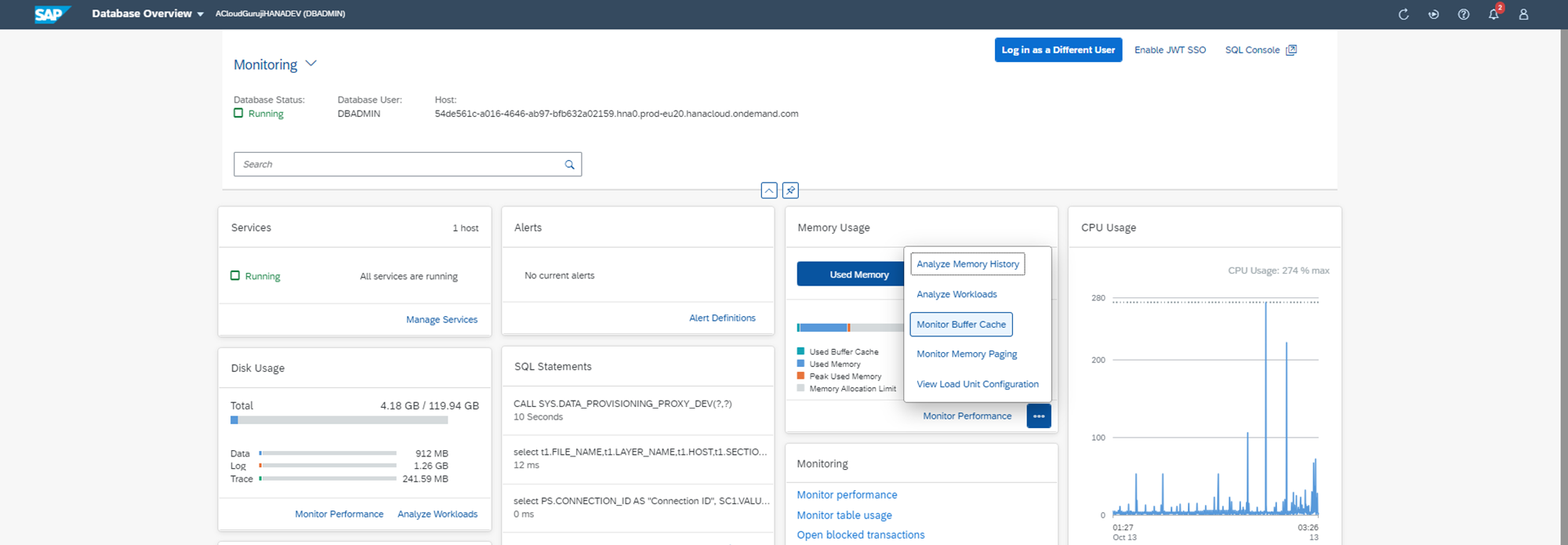Choose Analyze Memory History from menu
1568x545 pixels.
point(967,264)
